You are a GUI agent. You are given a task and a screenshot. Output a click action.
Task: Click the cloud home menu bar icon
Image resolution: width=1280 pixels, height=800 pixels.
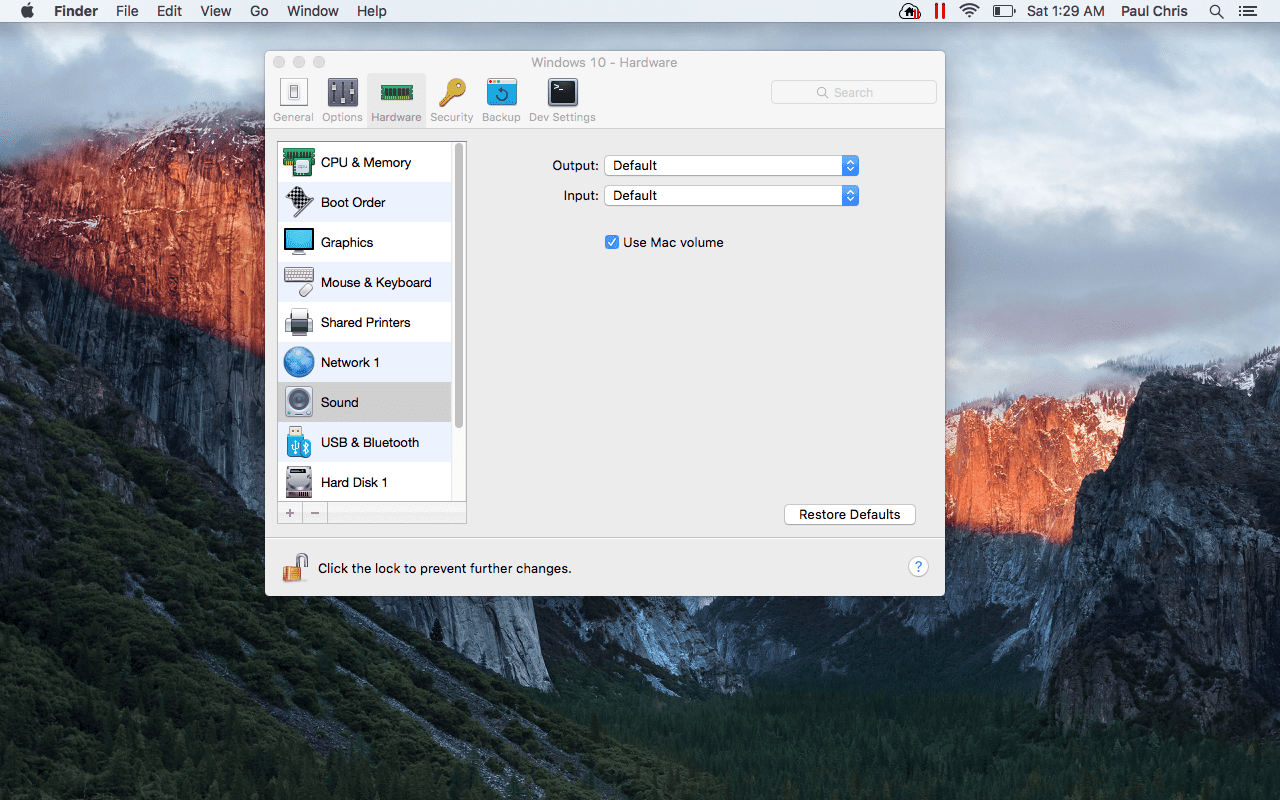click(910, 11)
